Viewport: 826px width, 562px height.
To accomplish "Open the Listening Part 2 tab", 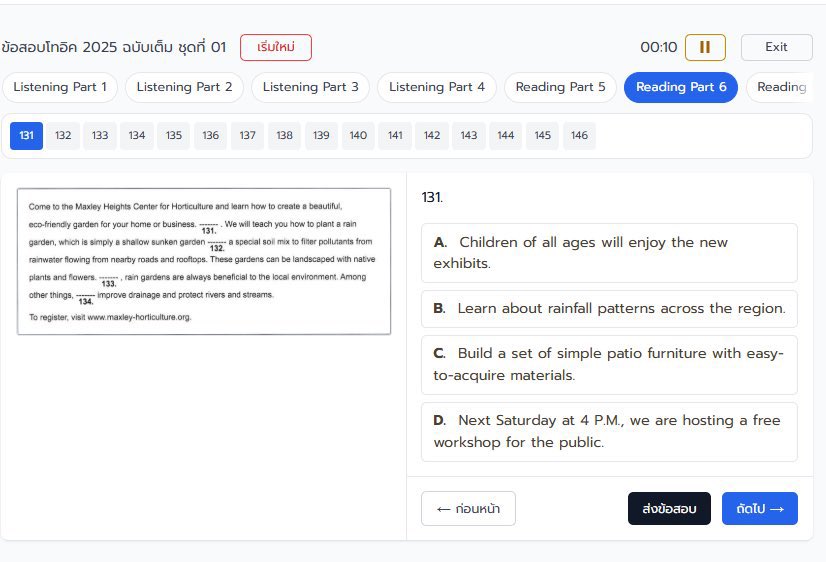I will tap(184, 87).
